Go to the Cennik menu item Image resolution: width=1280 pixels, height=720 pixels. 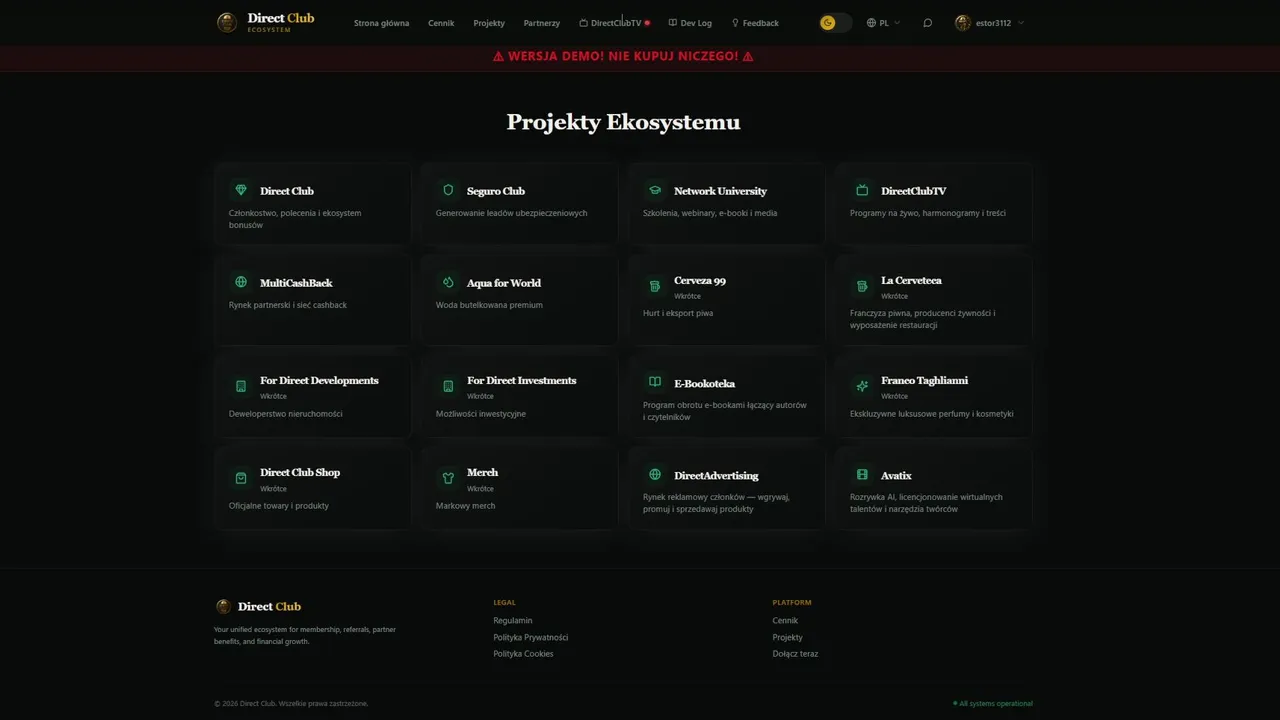pos(441,23)
